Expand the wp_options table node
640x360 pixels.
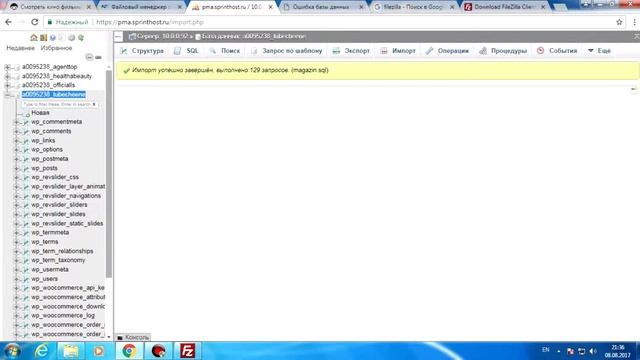16,150
